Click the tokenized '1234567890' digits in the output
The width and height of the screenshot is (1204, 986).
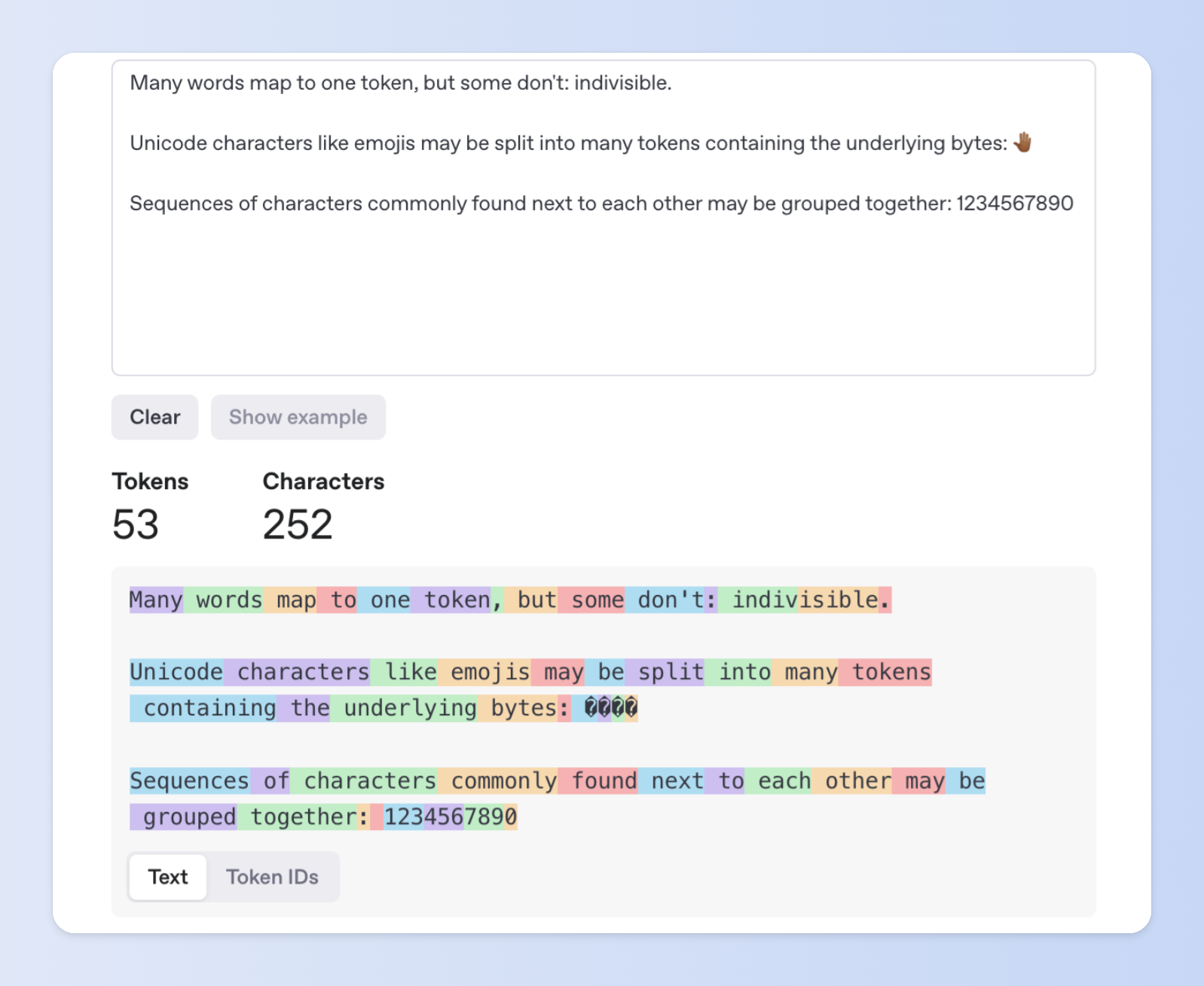451,817
